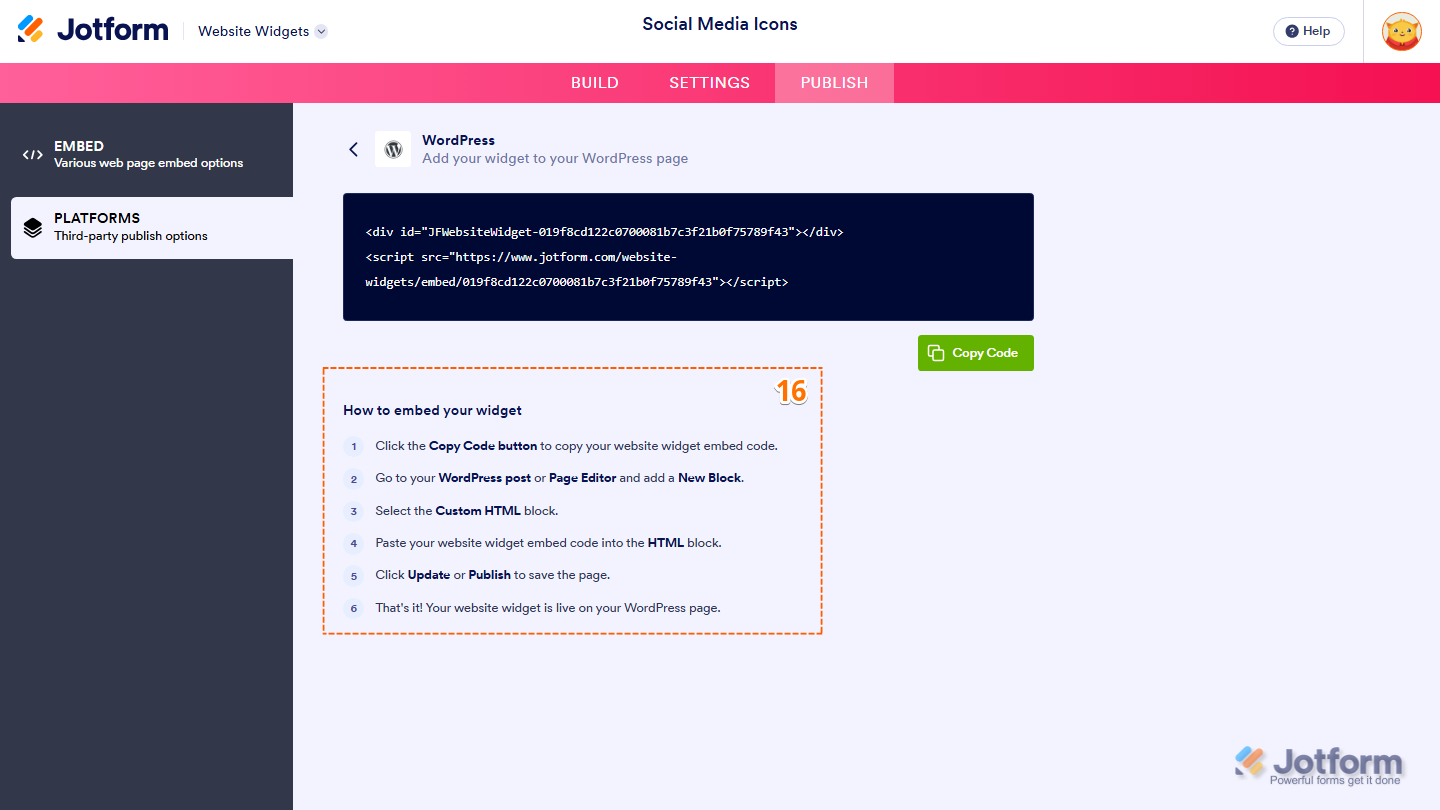Click step 2 'Go to your WordPress post' text
Image resolution: width=1440 pixels, height=810 pixels.
coord(559,478)
